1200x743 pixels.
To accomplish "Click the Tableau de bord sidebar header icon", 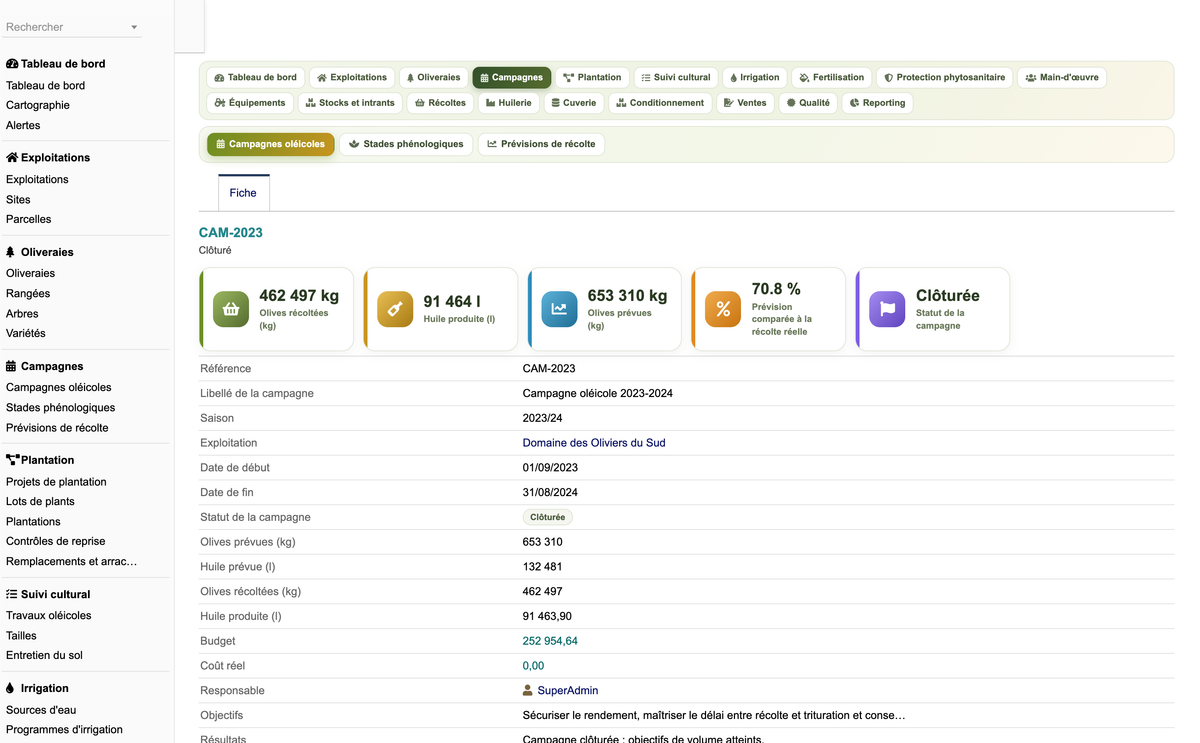I will point(12,63).
